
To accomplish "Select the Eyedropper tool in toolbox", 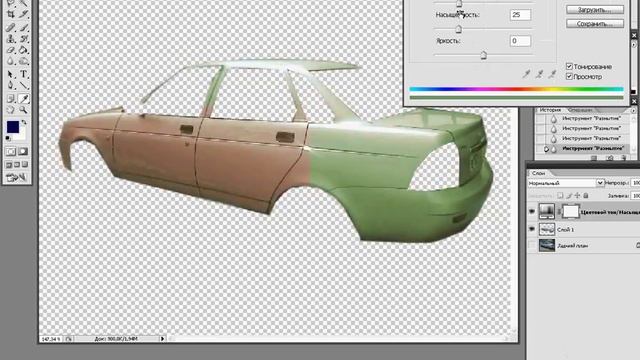I will pyautogui.click(x=24, y=98).
